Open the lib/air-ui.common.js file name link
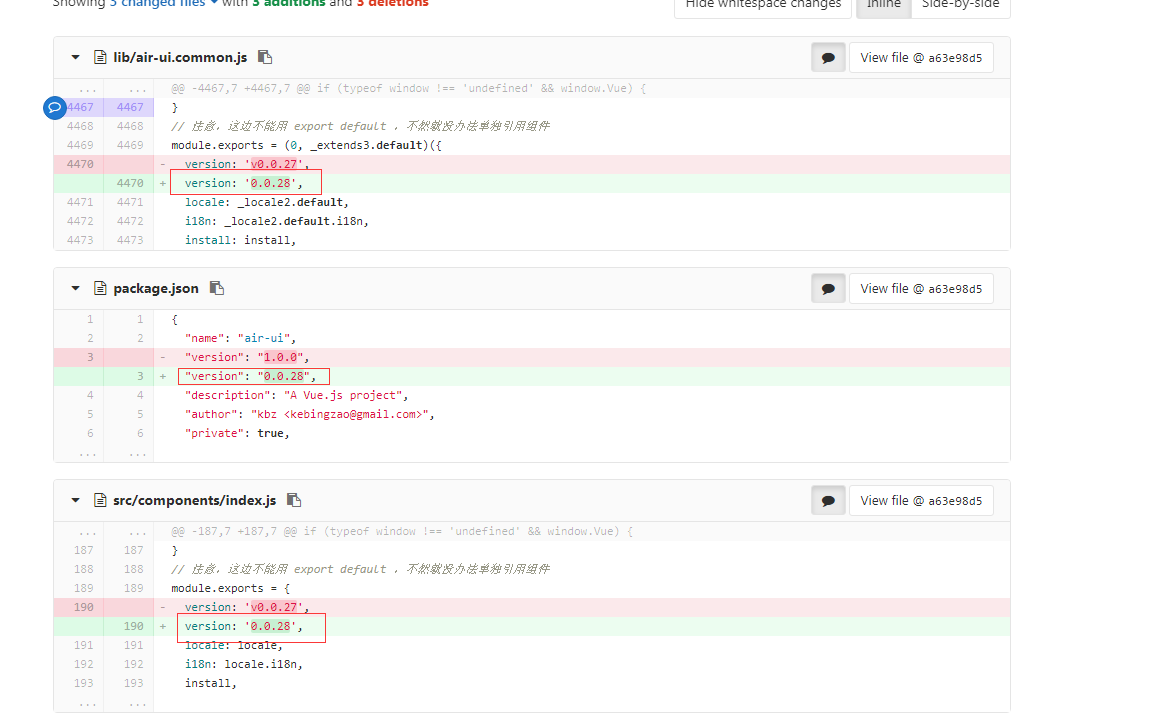Viewport: 1153px width, 726px height. (180, 57)
